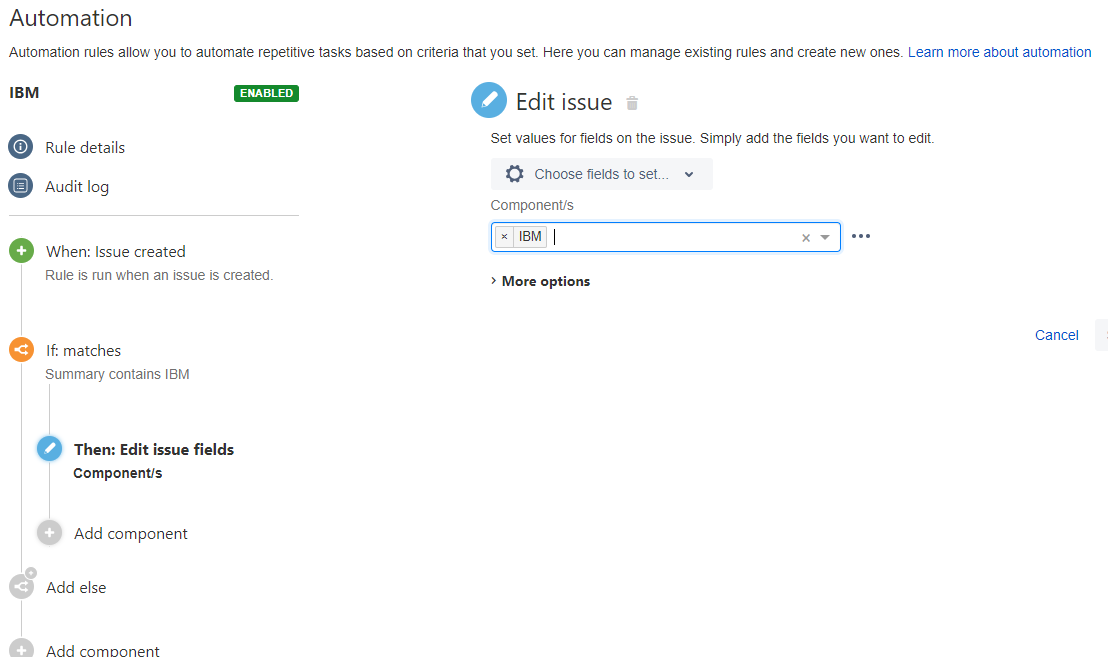The height and width of the screenshot is (657, 1108).
Task: Delete the Edit issue action via trash icon
Action: 631,102
